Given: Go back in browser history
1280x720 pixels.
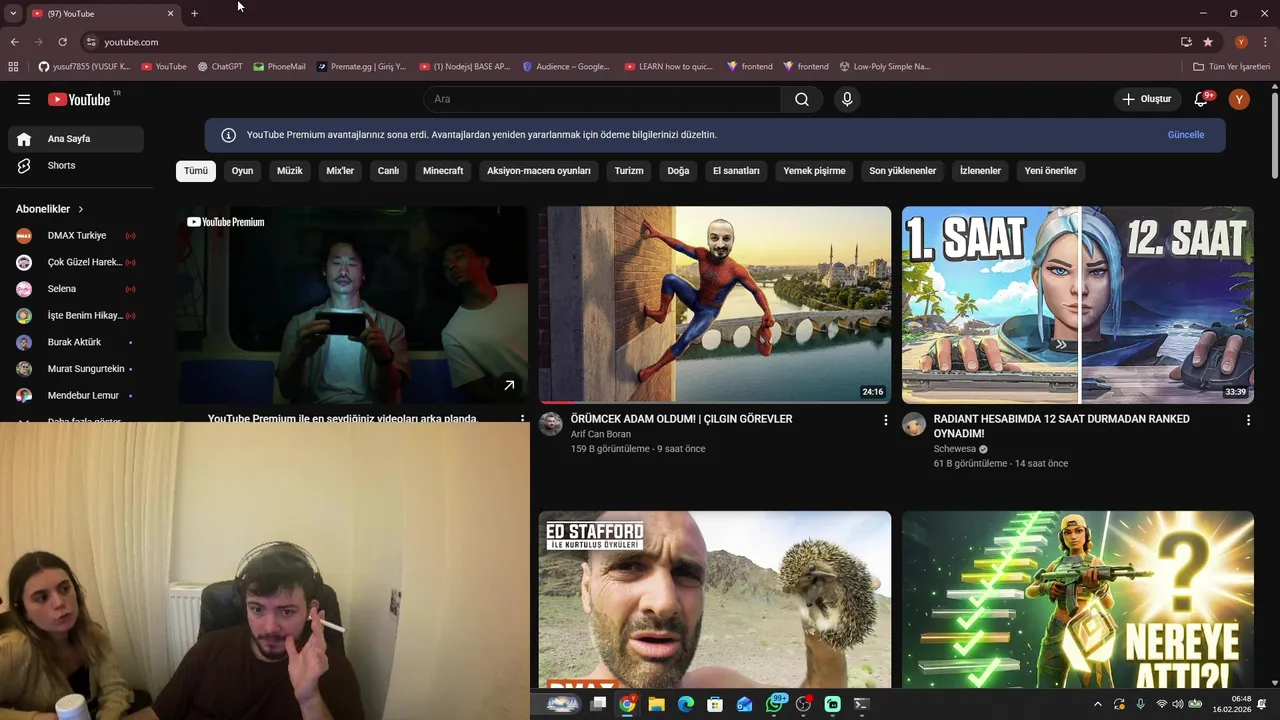Looking at the screenshot, I should tap(14, 42).
